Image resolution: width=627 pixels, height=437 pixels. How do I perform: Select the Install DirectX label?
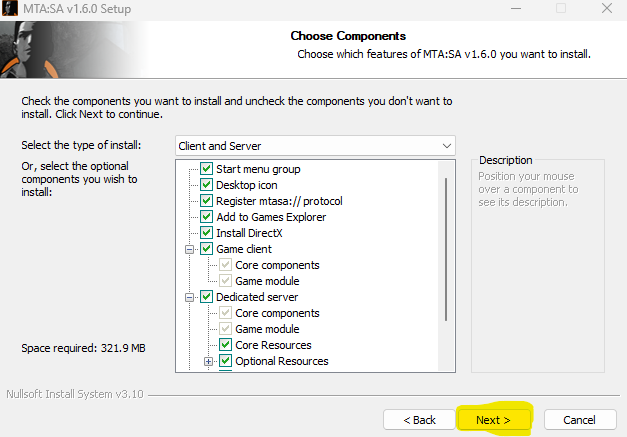click(x=249, y=233)
